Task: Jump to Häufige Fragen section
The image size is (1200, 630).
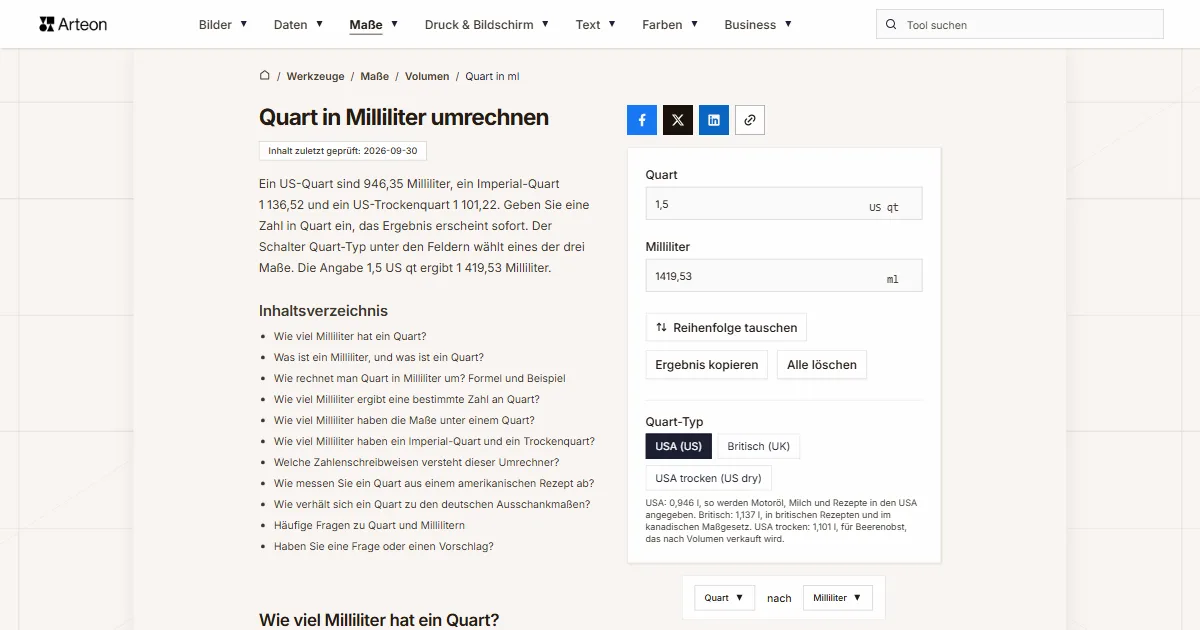Action: pyautogui.click(x=369, y=525)
